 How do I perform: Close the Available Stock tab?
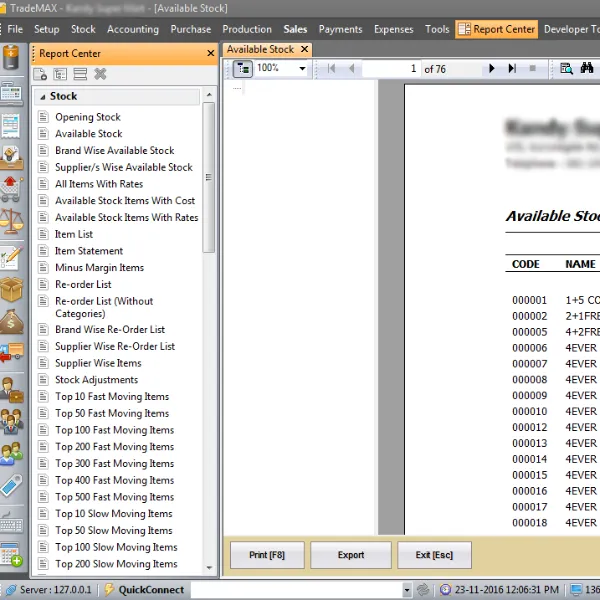coord(305,49)
